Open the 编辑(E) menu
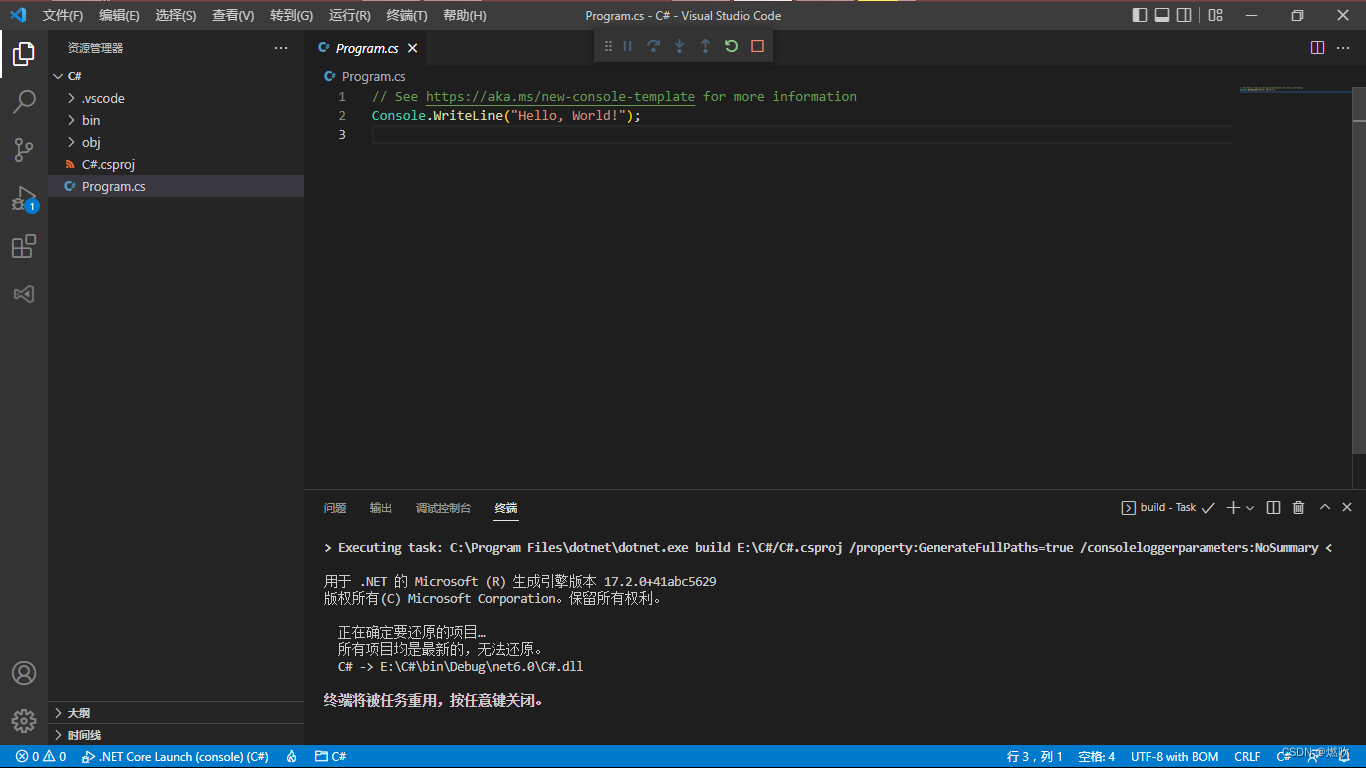The image size is (1366, 768). tap(119, 15)
